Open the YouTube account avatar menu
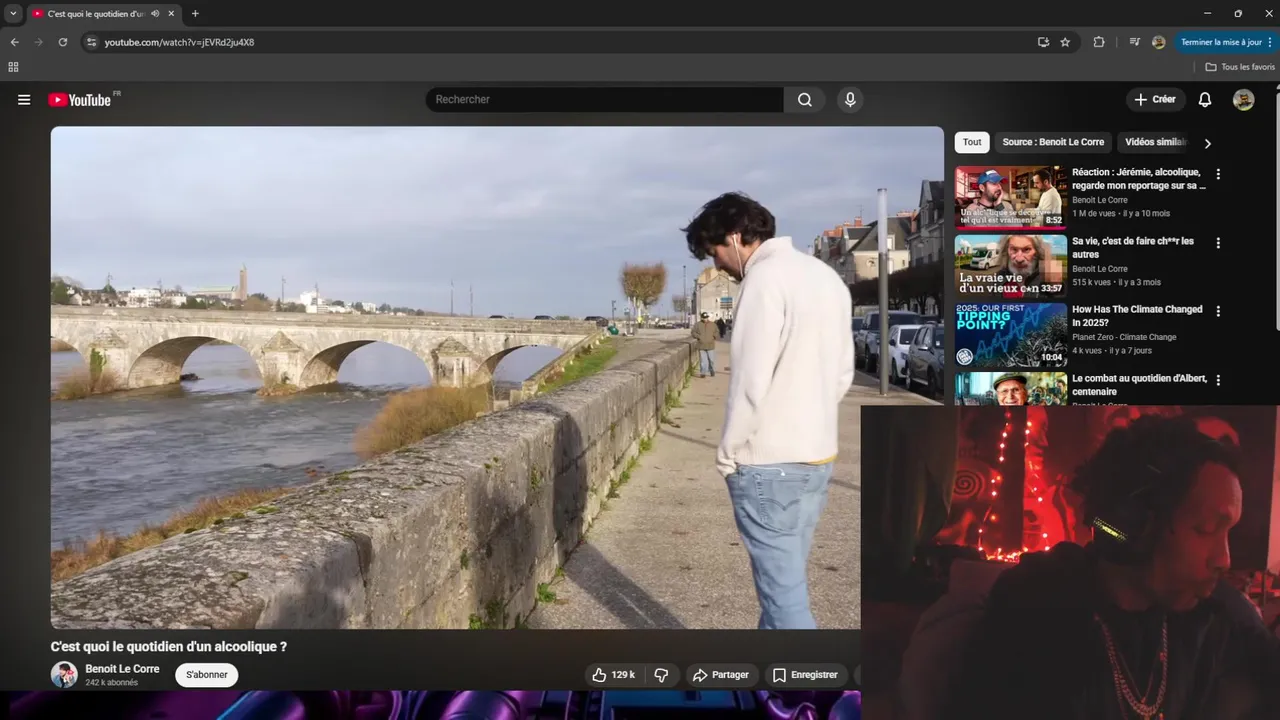This screenshot has width=1280, height=720. coord(1243,100)
